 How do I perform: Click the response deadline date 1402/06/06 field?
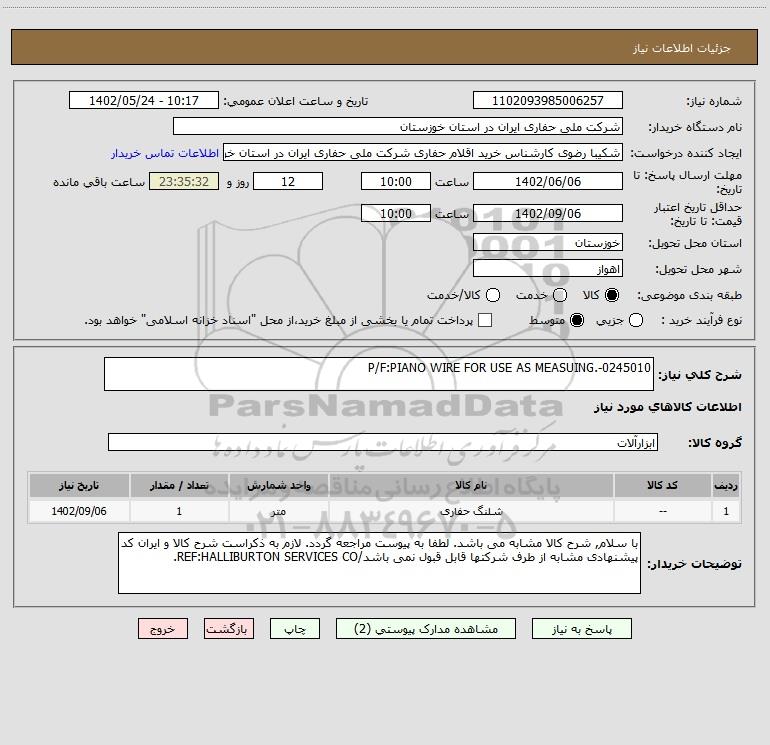click(x=548, y=181)
